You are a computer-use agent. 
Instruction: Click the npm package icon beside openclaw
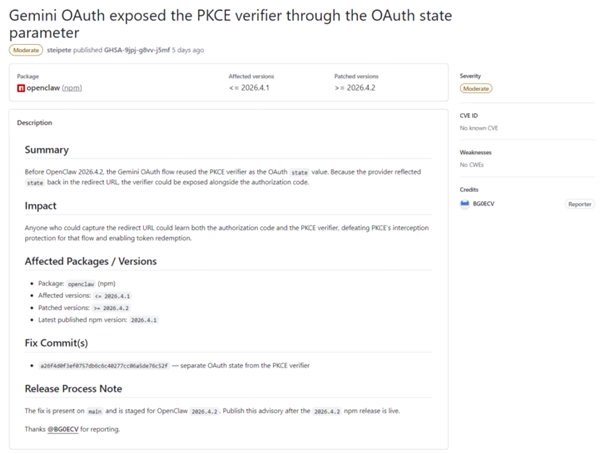[21, 88]
